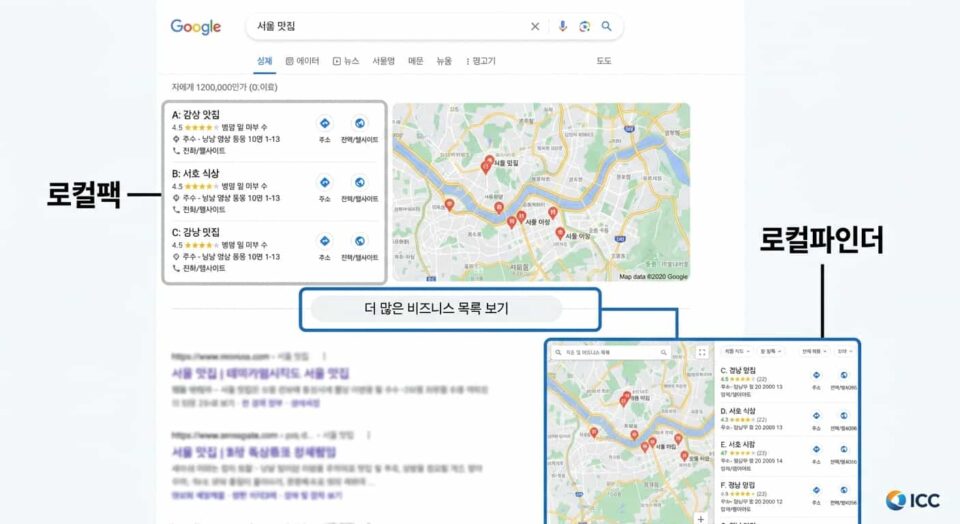Open the leftmost filter dropdown in local finder
This screenshot has width=960, height=524.
737,351
